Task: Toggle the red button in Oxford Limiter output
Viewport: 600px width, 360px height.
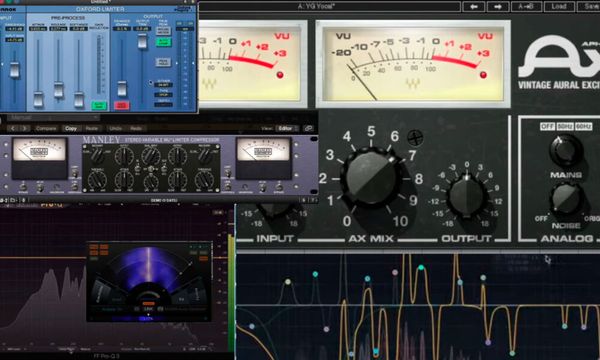Action: tap(122, 105)
